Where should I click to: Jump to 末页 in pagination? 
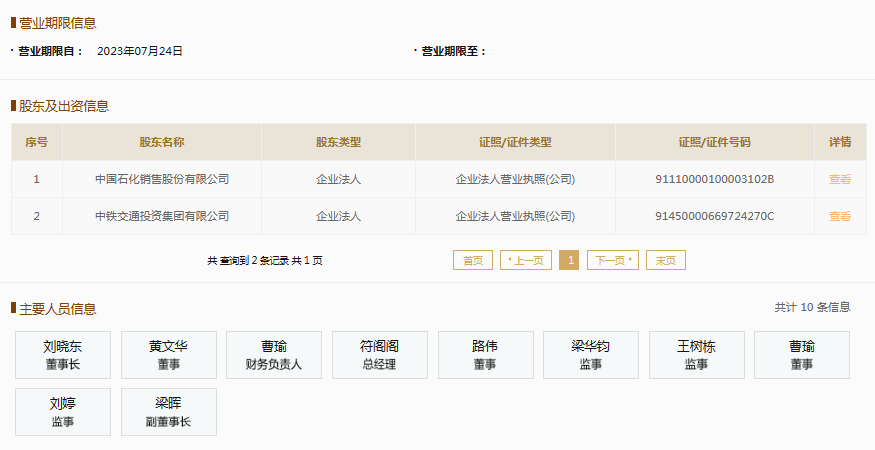click(666, 260)
